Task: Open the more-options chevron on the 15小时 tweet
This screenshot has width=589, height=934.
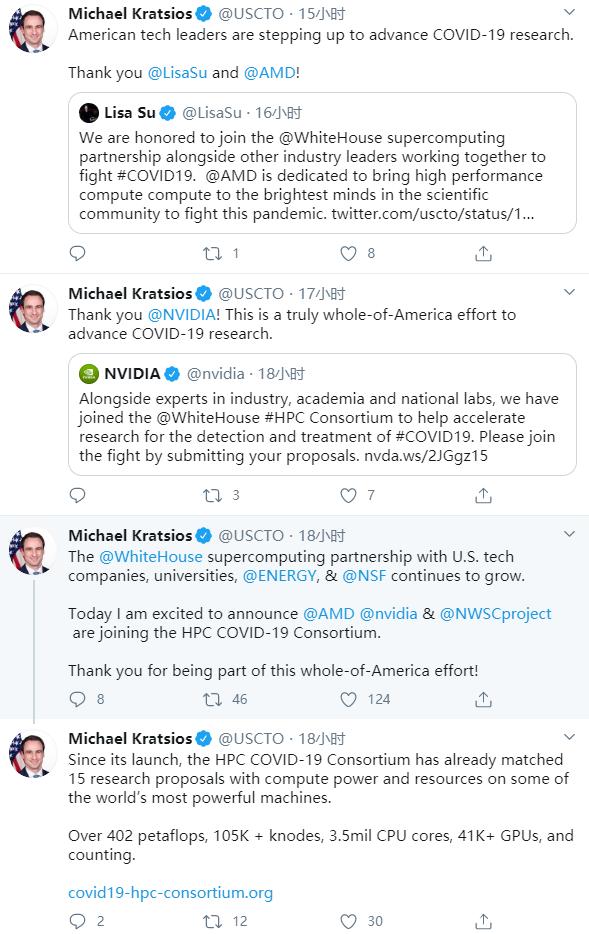Action: point(569,12)
